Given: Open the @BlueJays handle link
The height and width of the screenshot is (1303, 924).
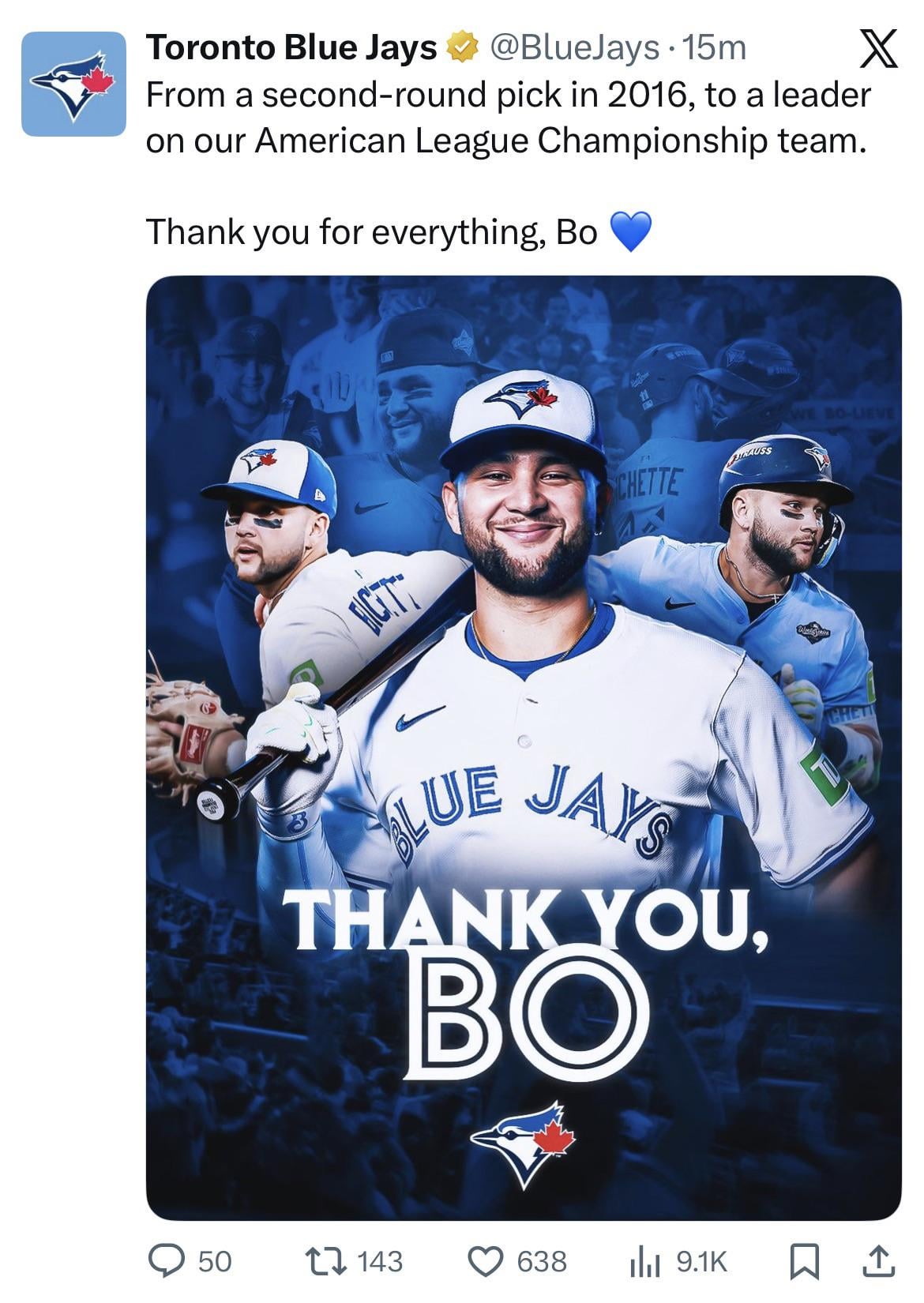Looking at the screenshot, I should coord(574,48).
